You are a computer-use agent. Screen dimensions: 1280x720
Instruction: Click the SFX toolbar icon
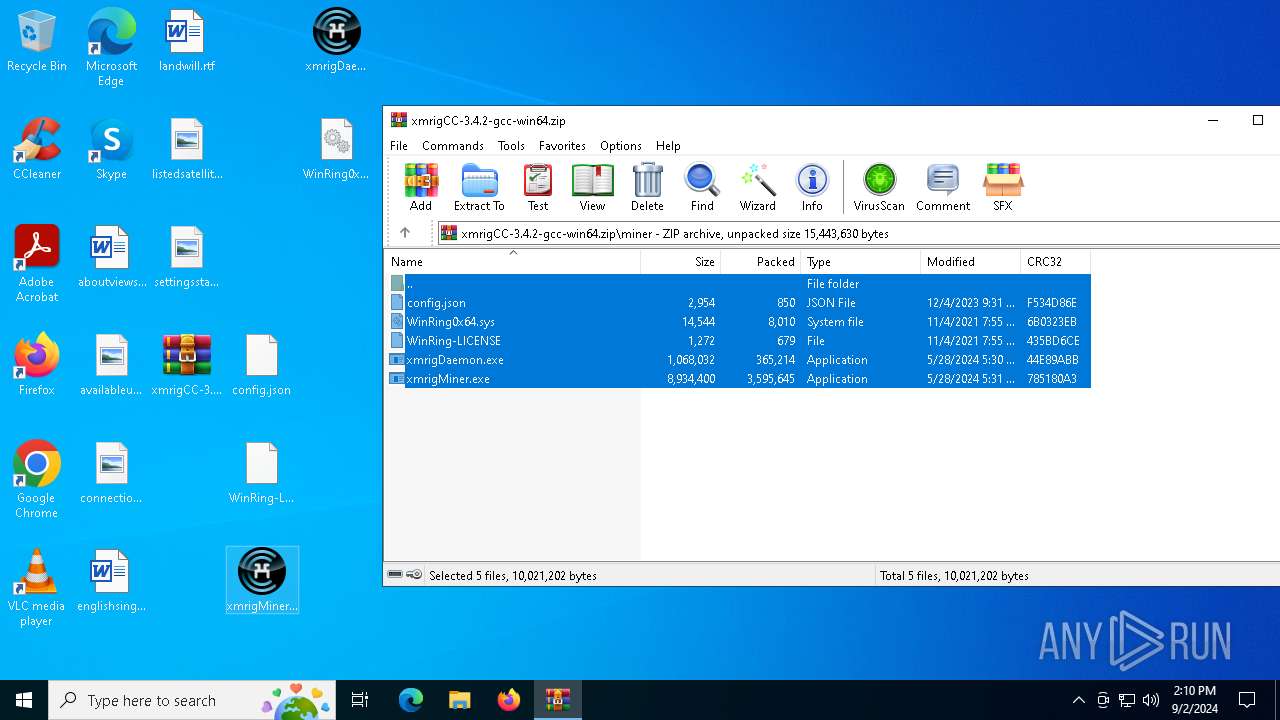pos(1002,187)
